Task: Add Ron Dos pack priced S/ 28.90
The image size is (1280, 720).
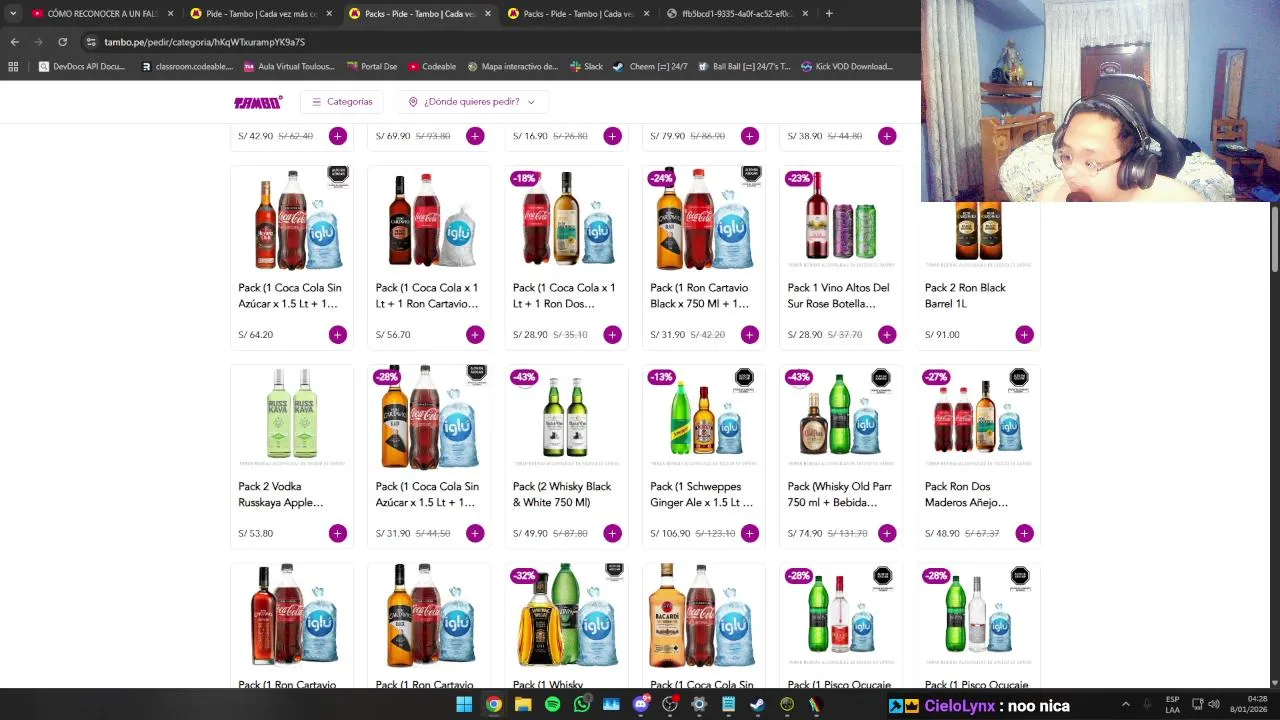Action: 612,335
